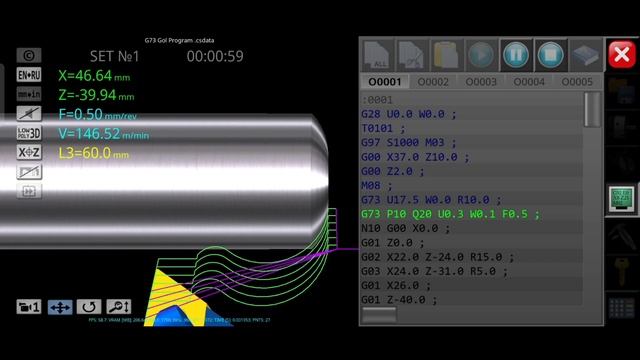
Task: Click program header line ':0001'
Action: [x=377, y=100]
